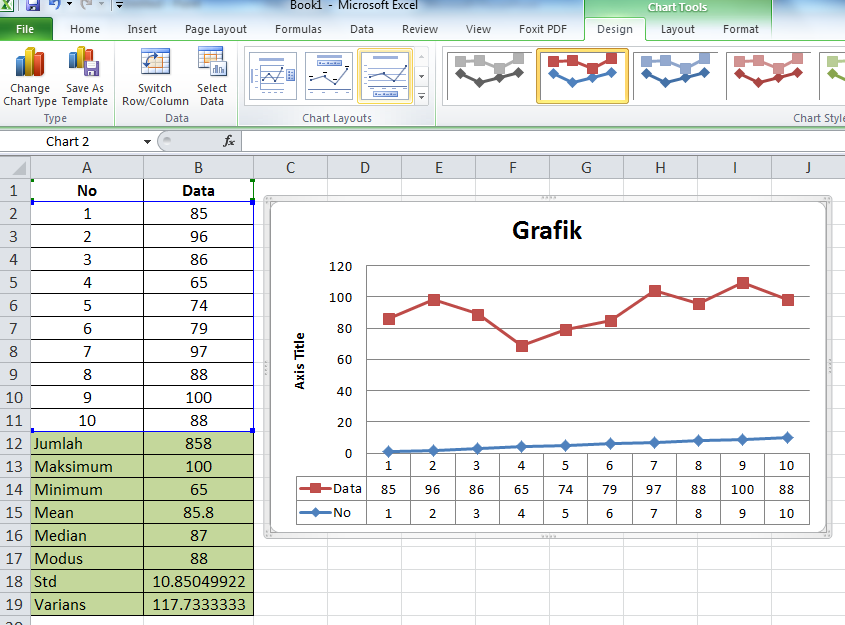Open the File tab
Image resolution: width=845 pixels, height=625 pixels.
click(25, 29)
